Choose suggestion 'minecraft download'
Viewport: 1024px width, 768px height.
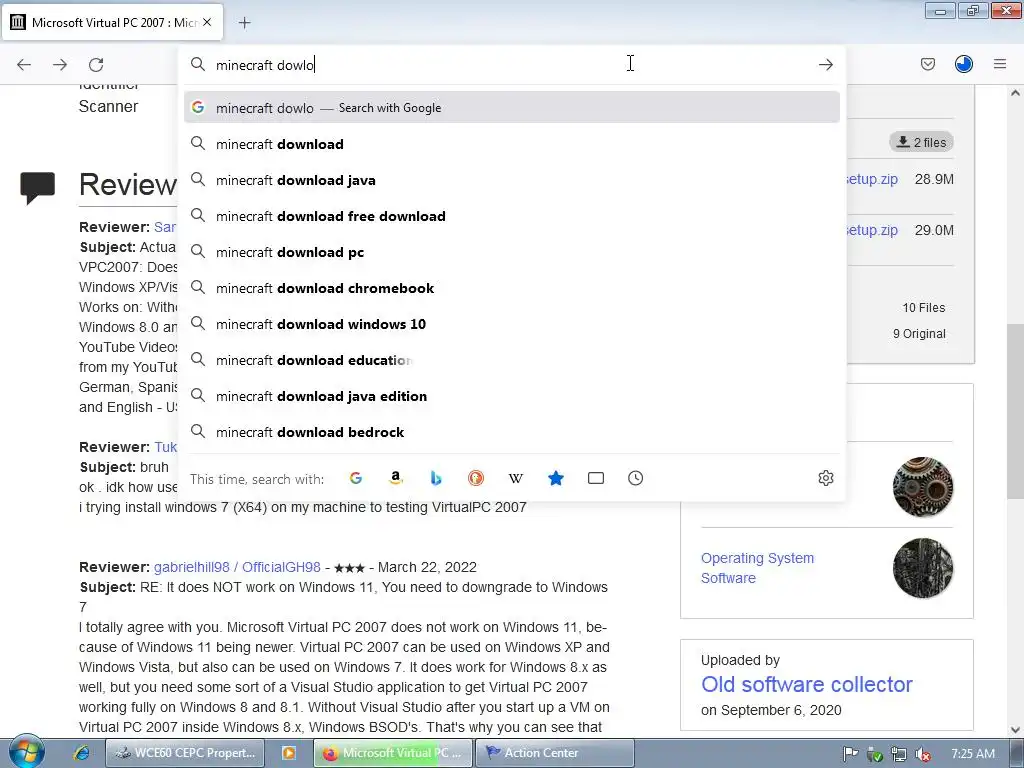tap(512, 144)
